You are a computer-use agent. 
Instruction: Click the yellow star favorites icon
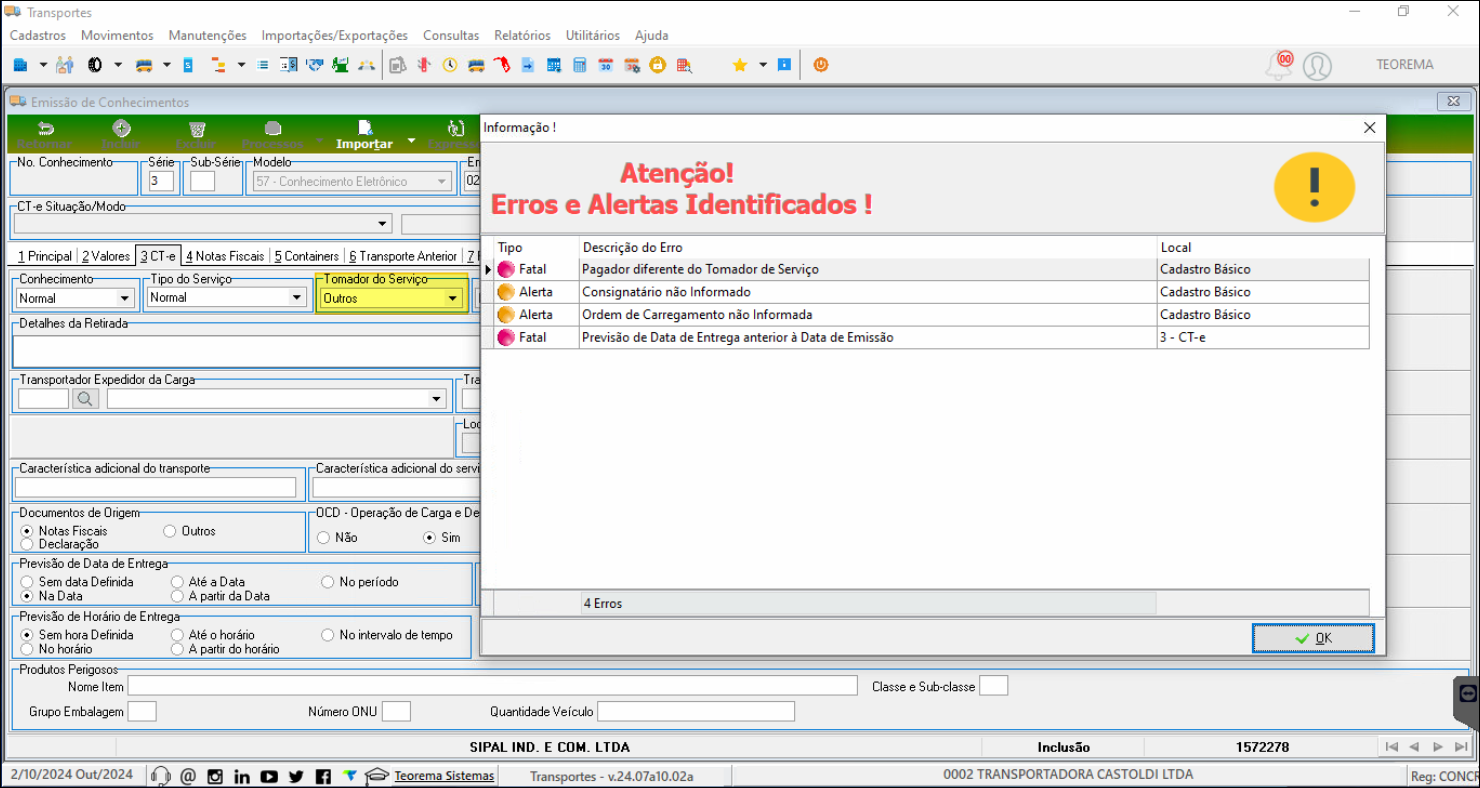pyautogui.click(x=740, y=65)
